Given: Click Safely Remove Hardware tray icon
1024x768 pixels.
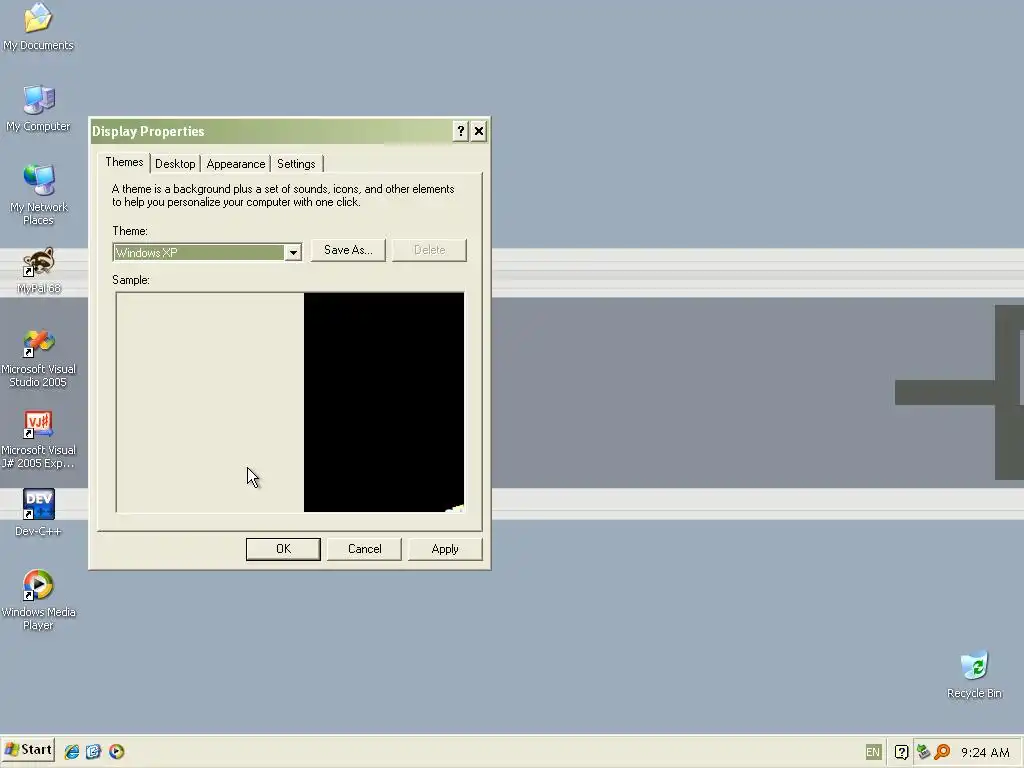Looking at the screenshot, I should click(x=923, y=752).
